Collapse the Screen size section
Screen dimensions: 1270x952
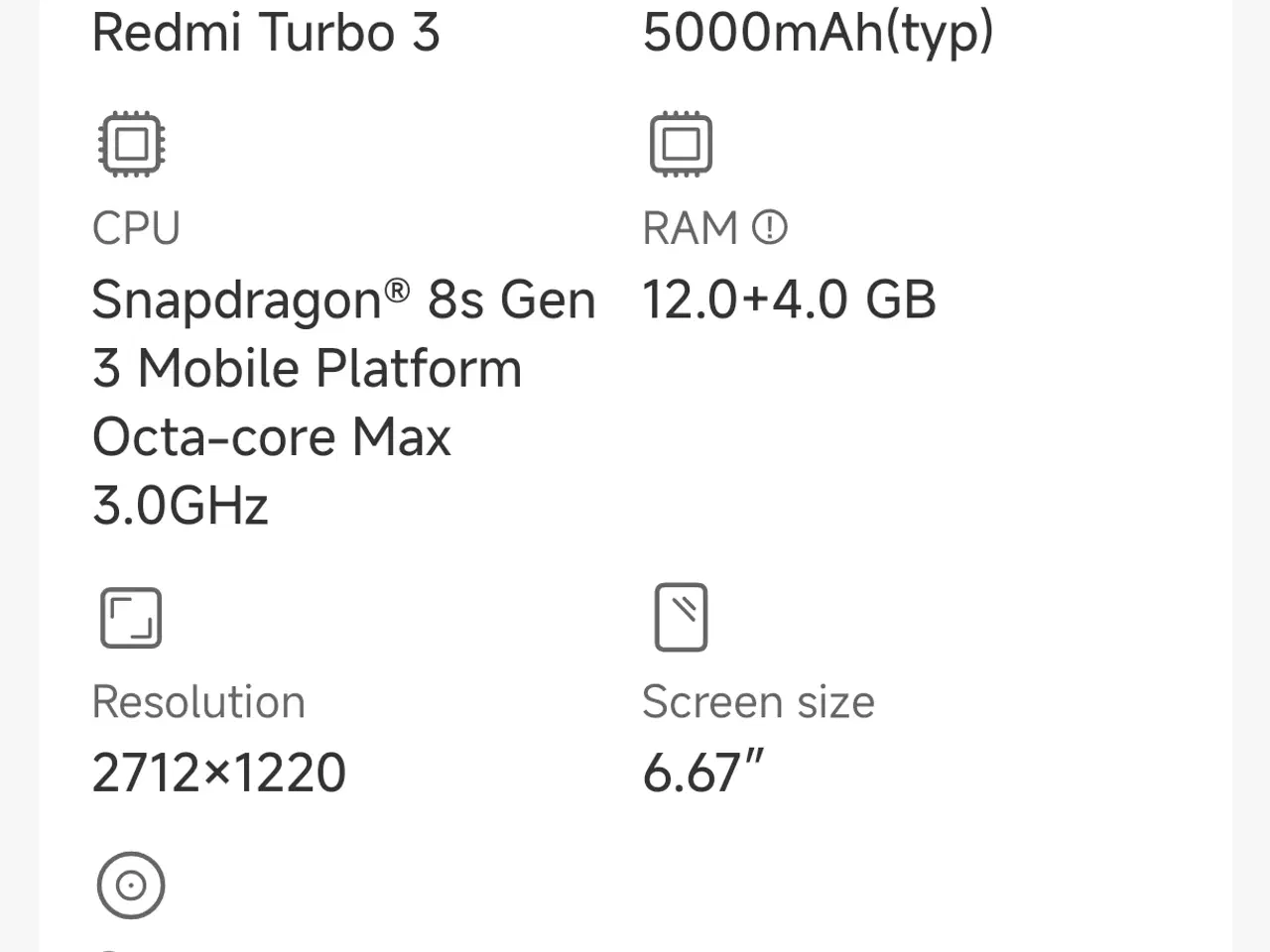coord(758,701)
